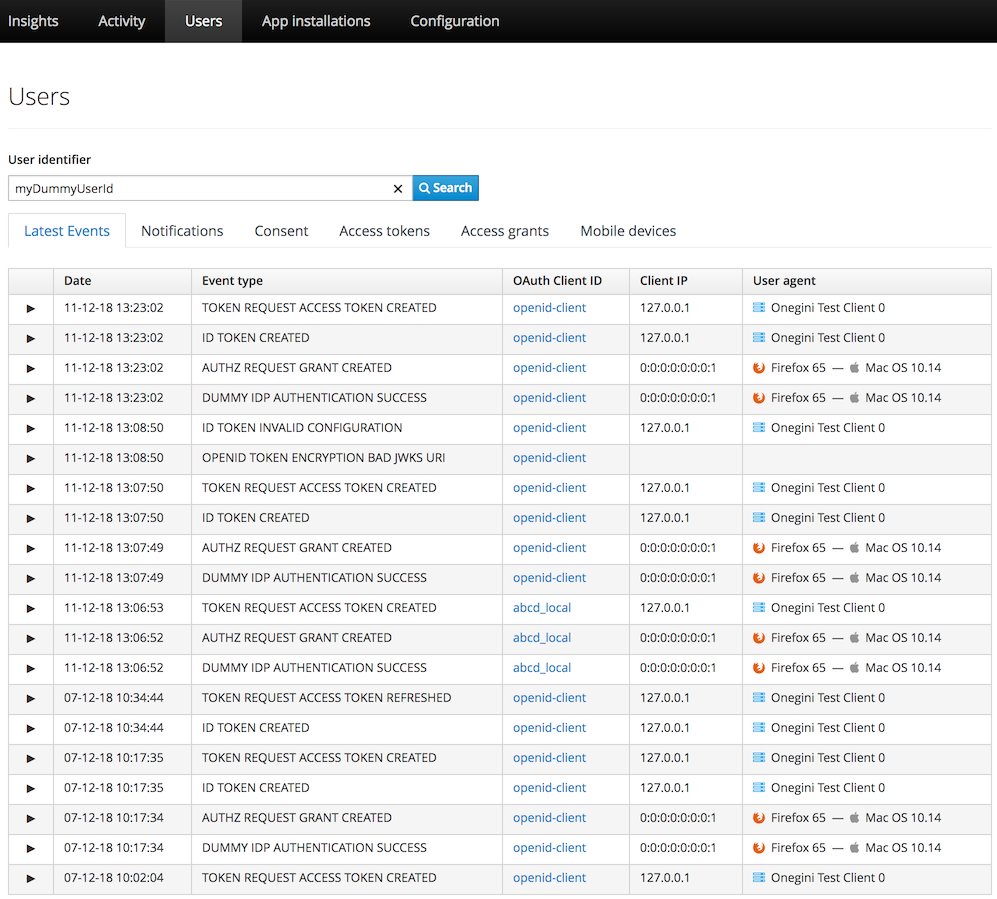Open openid-client link in TOKEN REFRESHED row
This screenshot has height=899, width=997.
coord(549,697)
